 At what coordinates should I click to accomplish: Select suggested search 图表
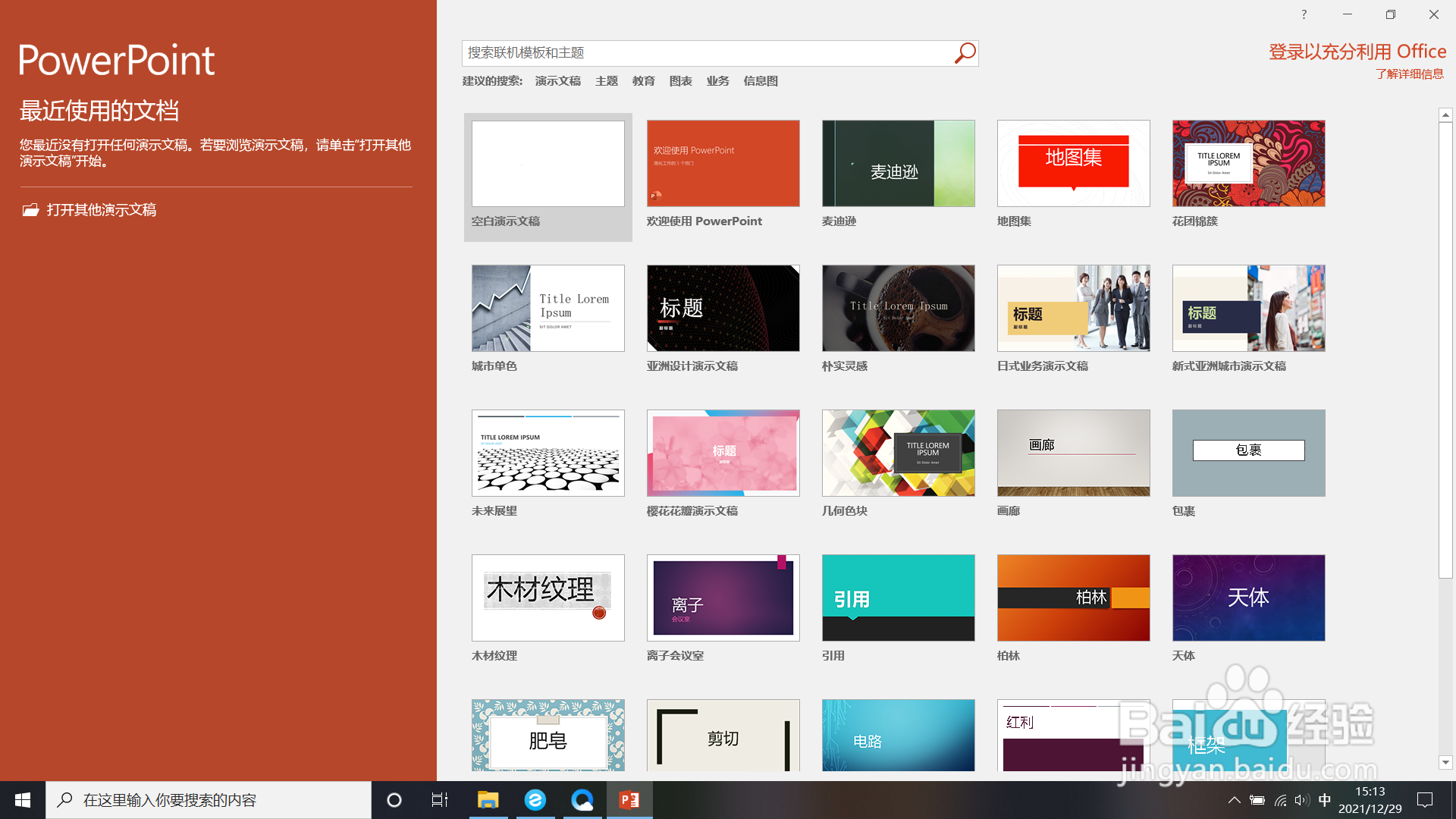[681, 81]
